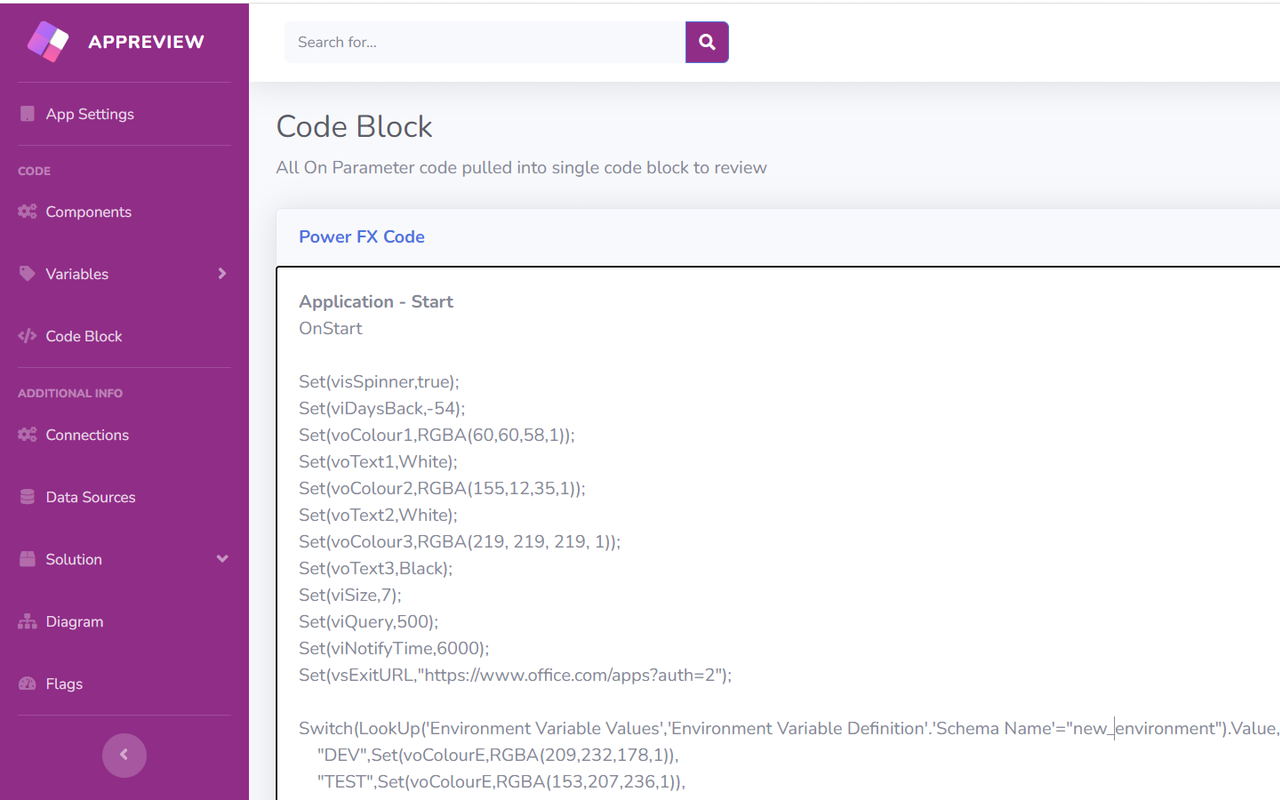Click the Connections gears icon
The width and height of the screenshot is (1280, 800).
[27, 435]
